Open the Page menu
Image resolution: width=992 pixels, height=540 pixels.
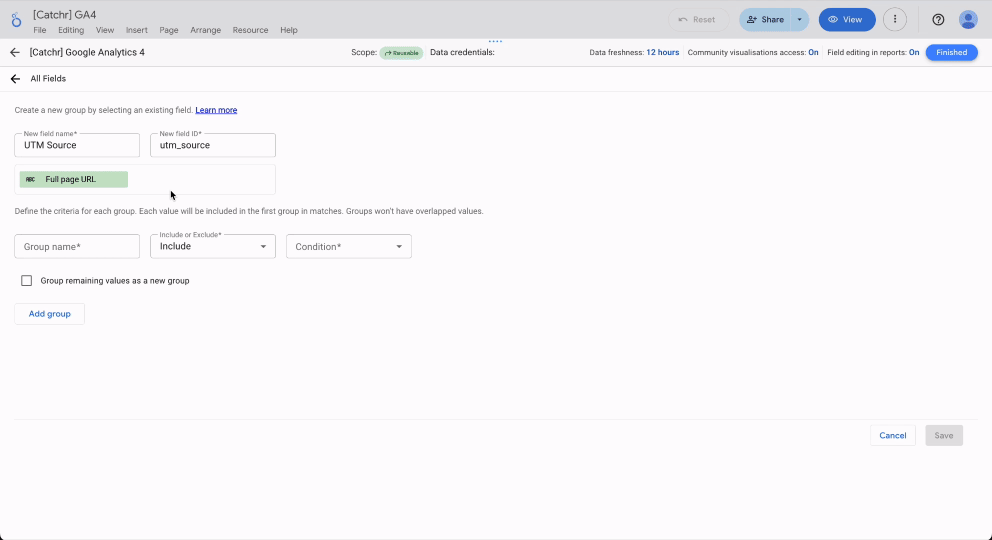click(x=169, y=30)
